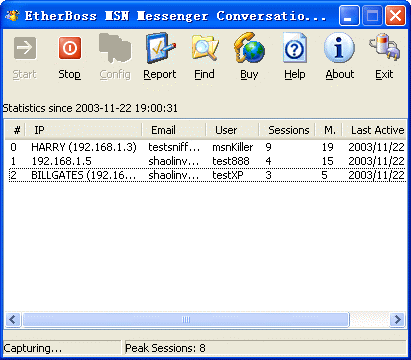Open the Buy purchase page
The width and height of the screenshot is (411, 360).
[249, 48]
